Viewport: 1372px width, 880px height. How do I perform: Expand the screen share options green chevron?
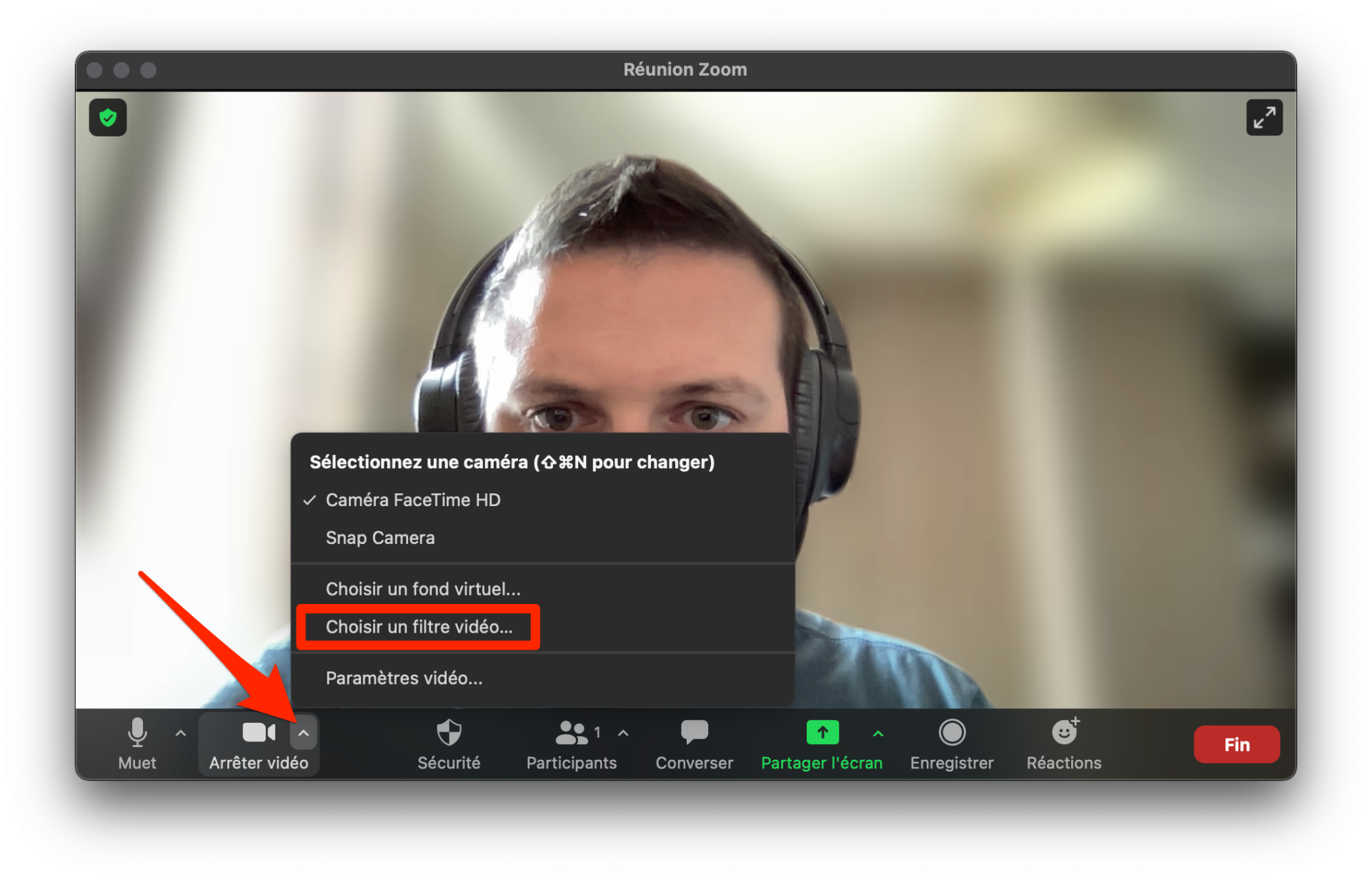878,733
